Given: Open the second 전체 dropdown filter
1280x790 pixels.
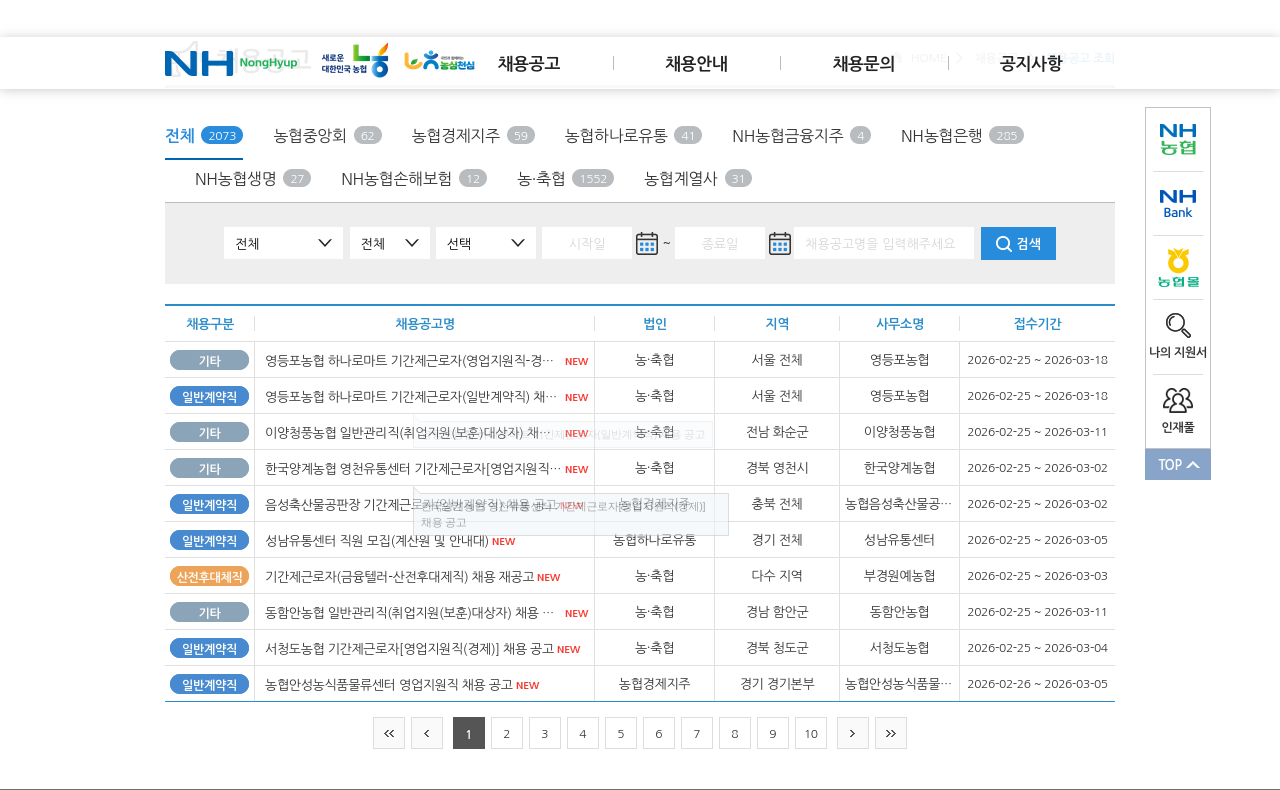Looking at the screenshot, I should pyautogui.click(x=390, y=243).
